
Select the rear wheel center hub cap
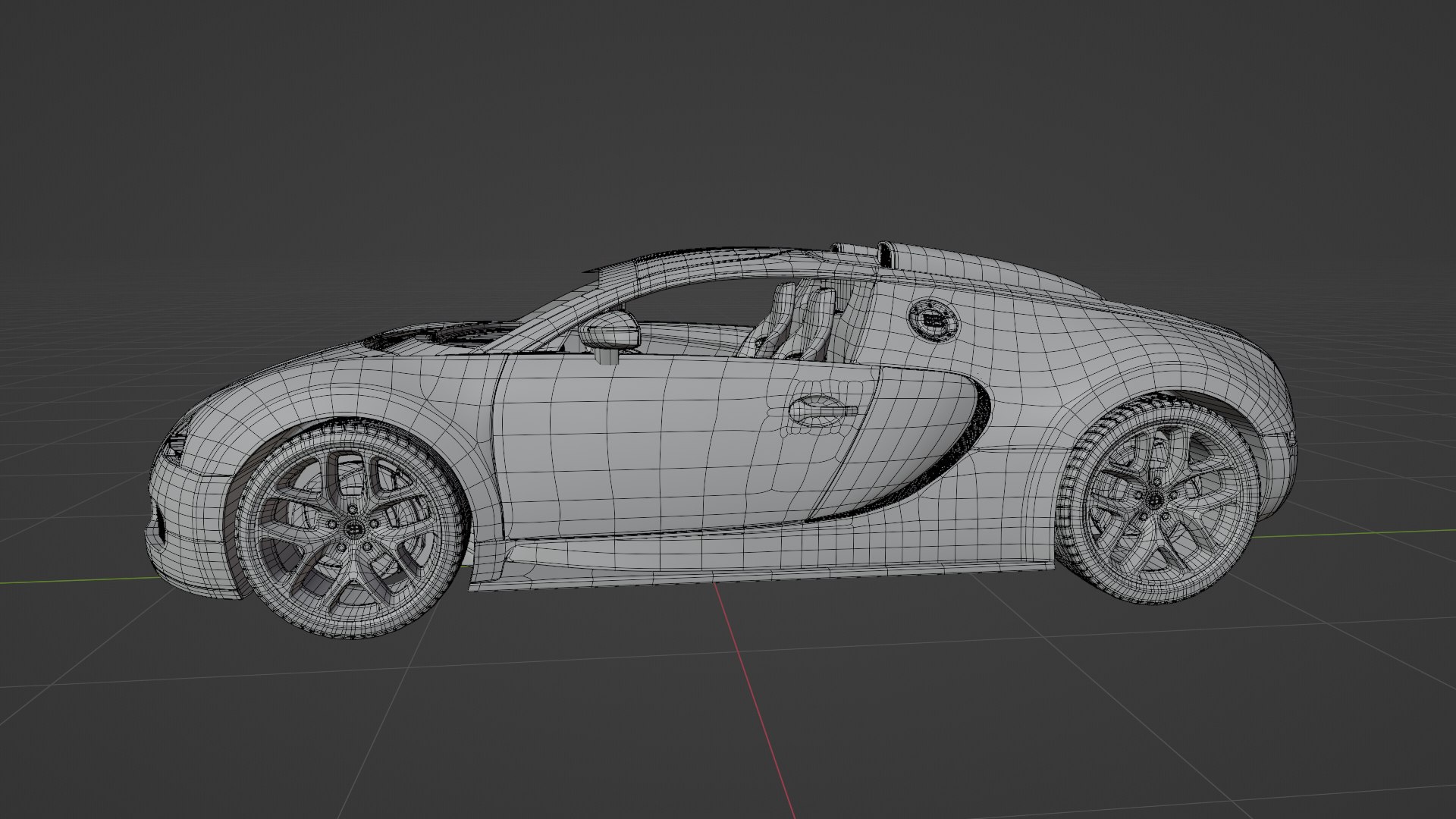pos(1153,500)
